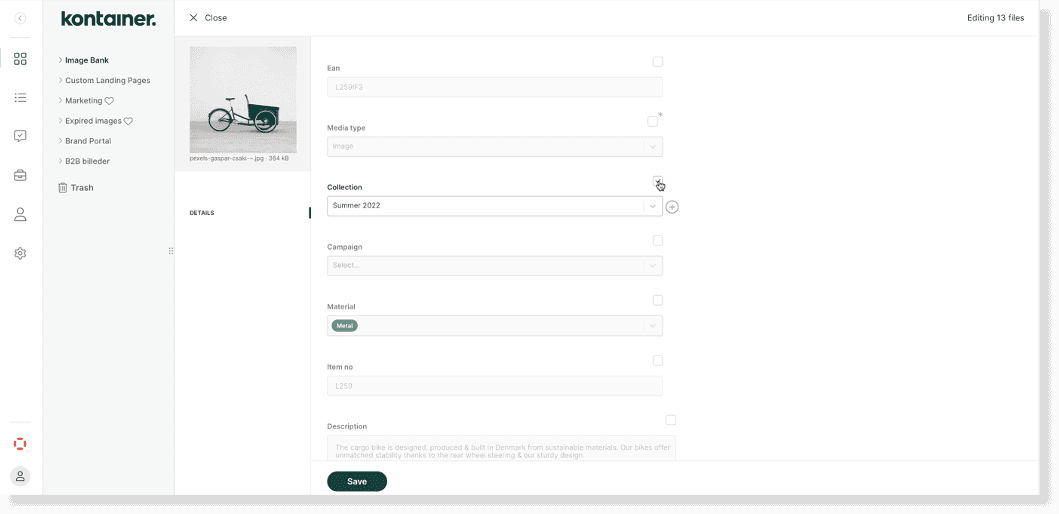Click the Save button

tap(357, 482)
